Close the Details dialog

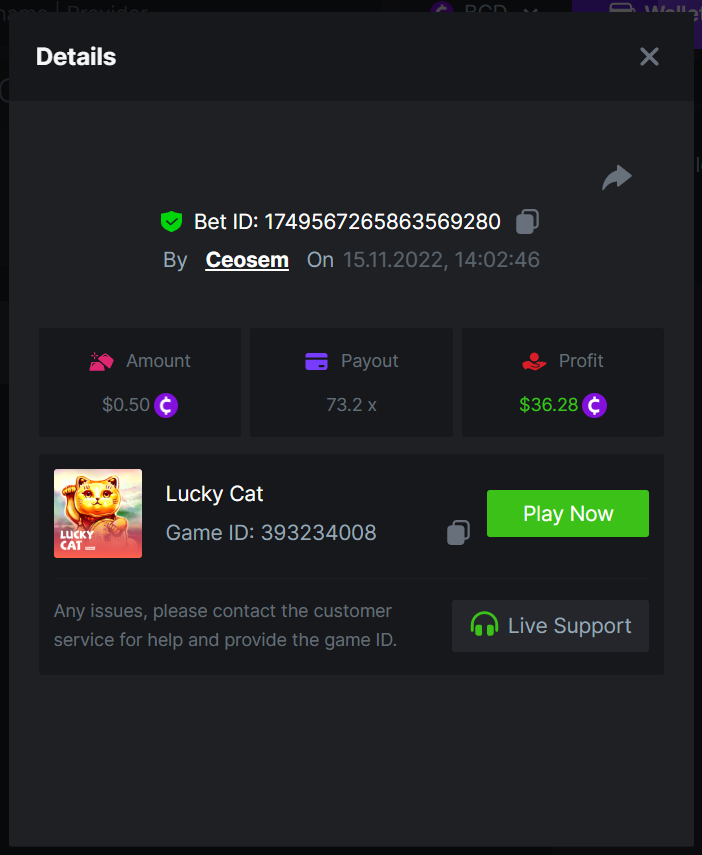[649, 57]
